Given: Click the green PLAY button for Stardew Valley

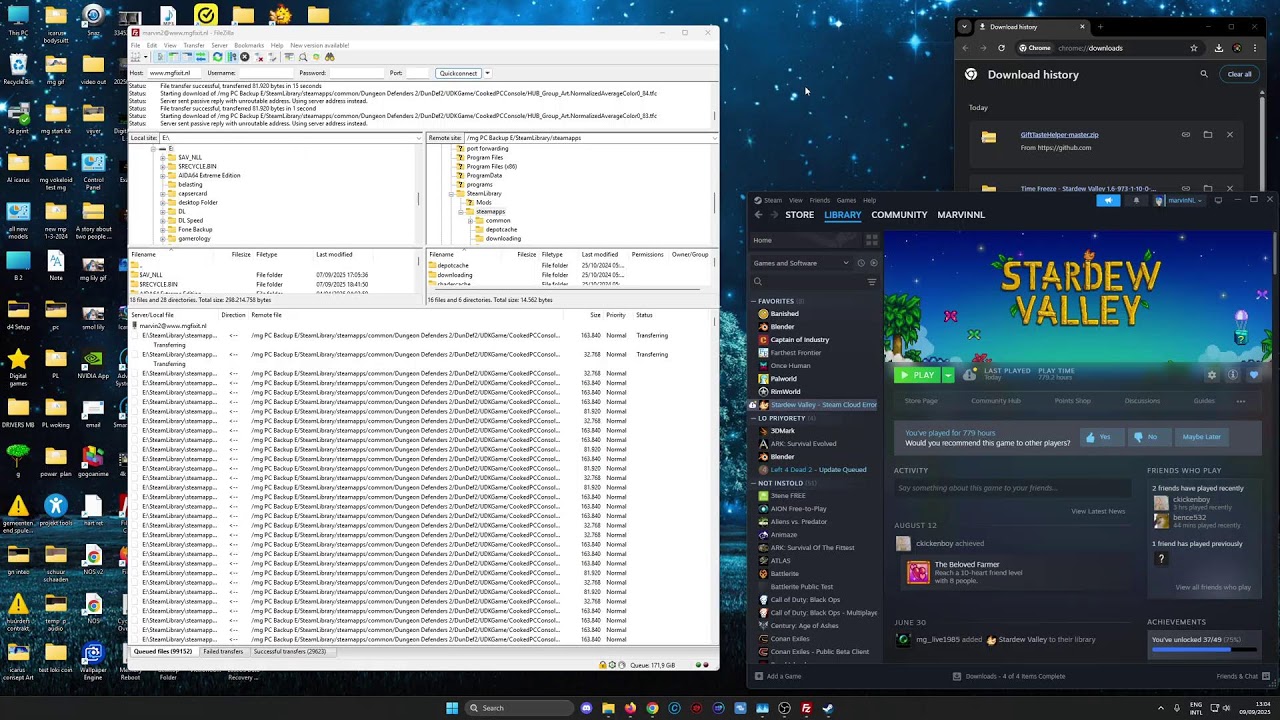Looking at the screenshot, I should pyautogui.click(x=916, y=375).
